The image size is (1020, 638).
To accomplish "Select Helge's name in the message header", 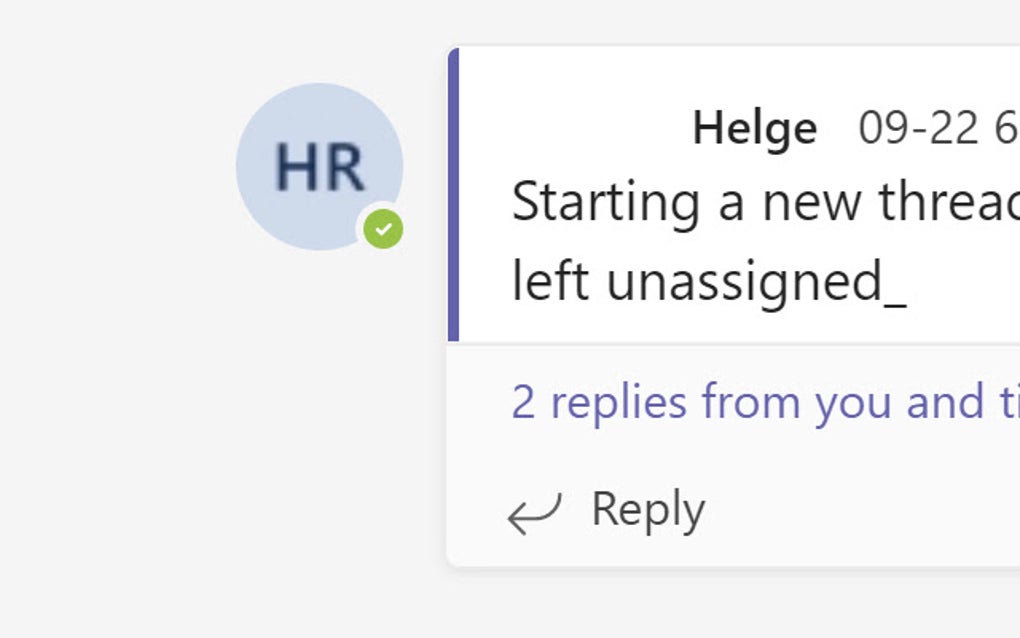I will tap(755, 127).
